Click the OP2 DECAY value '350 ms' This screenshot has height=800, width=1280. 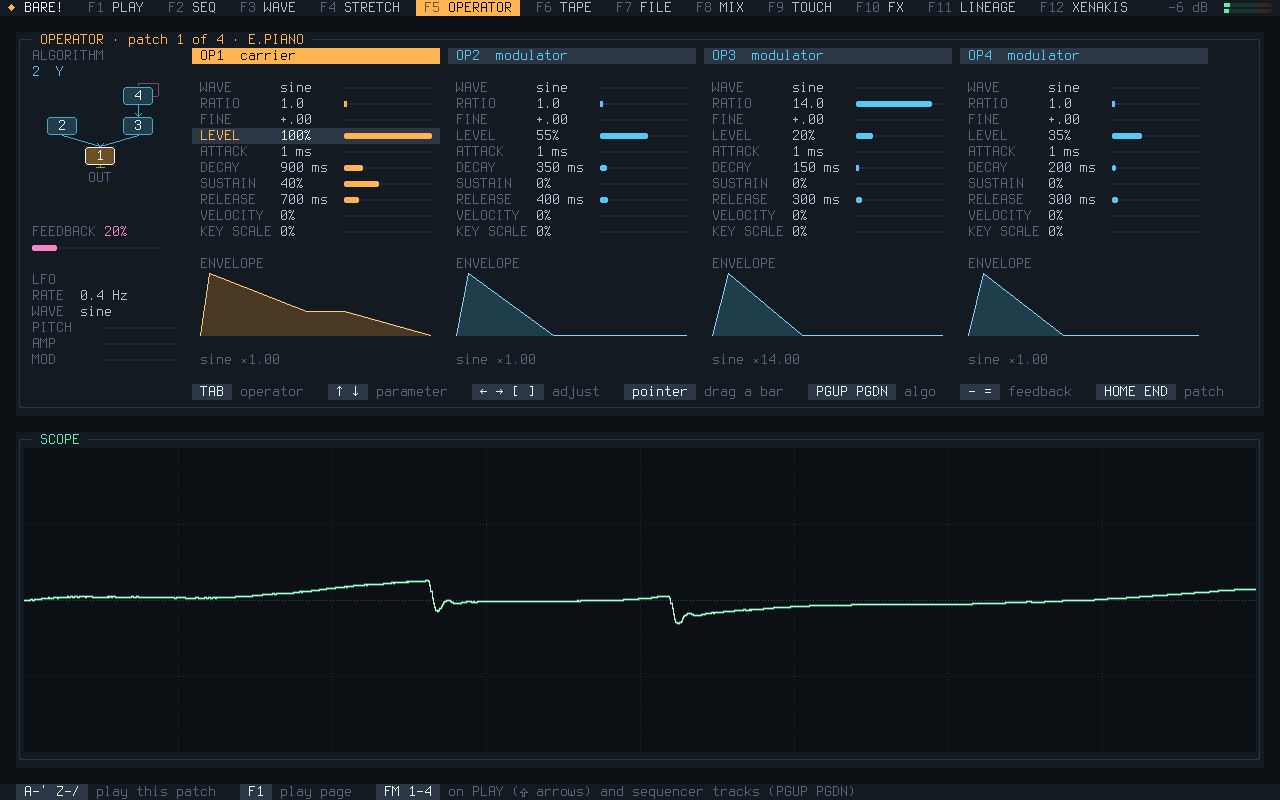(560, 168)
